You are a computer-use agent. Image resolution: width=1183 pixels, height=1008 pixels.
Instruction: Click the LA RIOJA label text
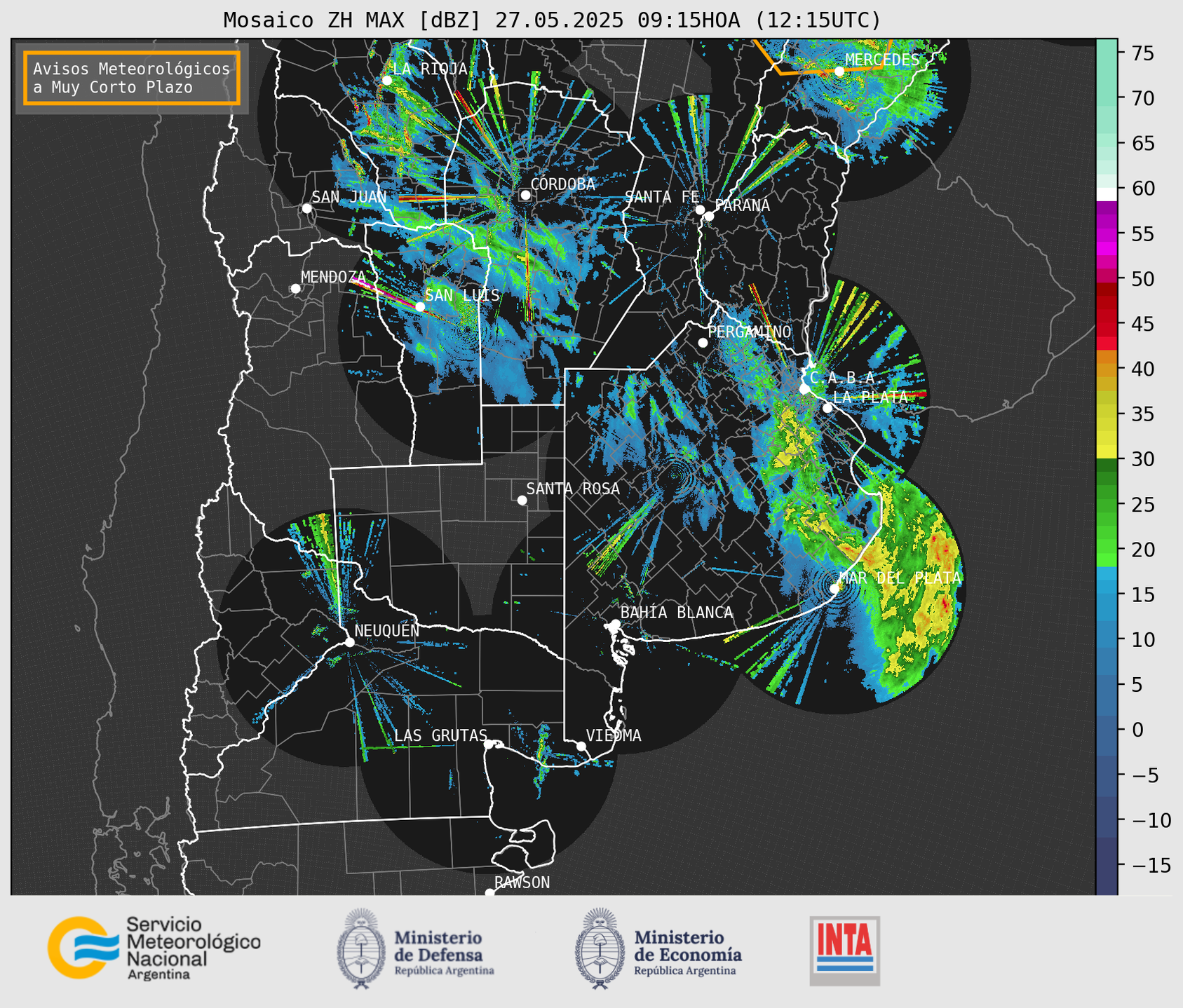coord(430,69)
